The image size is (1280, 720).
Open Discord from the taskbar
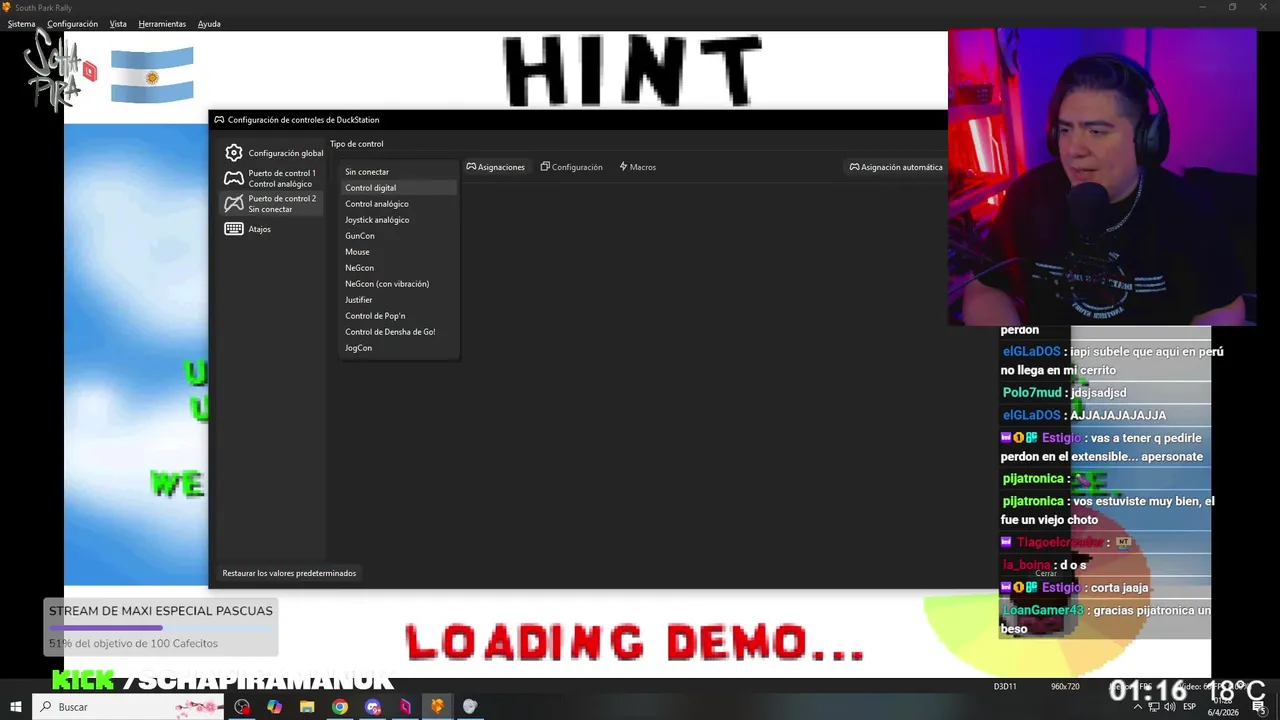click(x=373, y=707)
